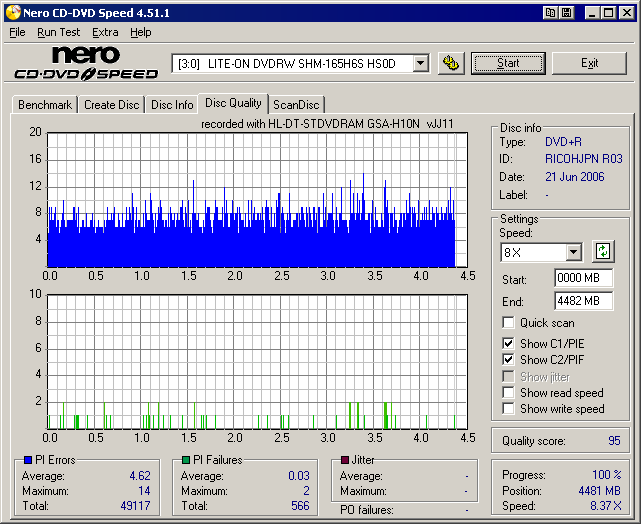This screenshot has height=524, width=641.
Task: Click the blue PI Errors color swatch
Action: click(28, 460)
